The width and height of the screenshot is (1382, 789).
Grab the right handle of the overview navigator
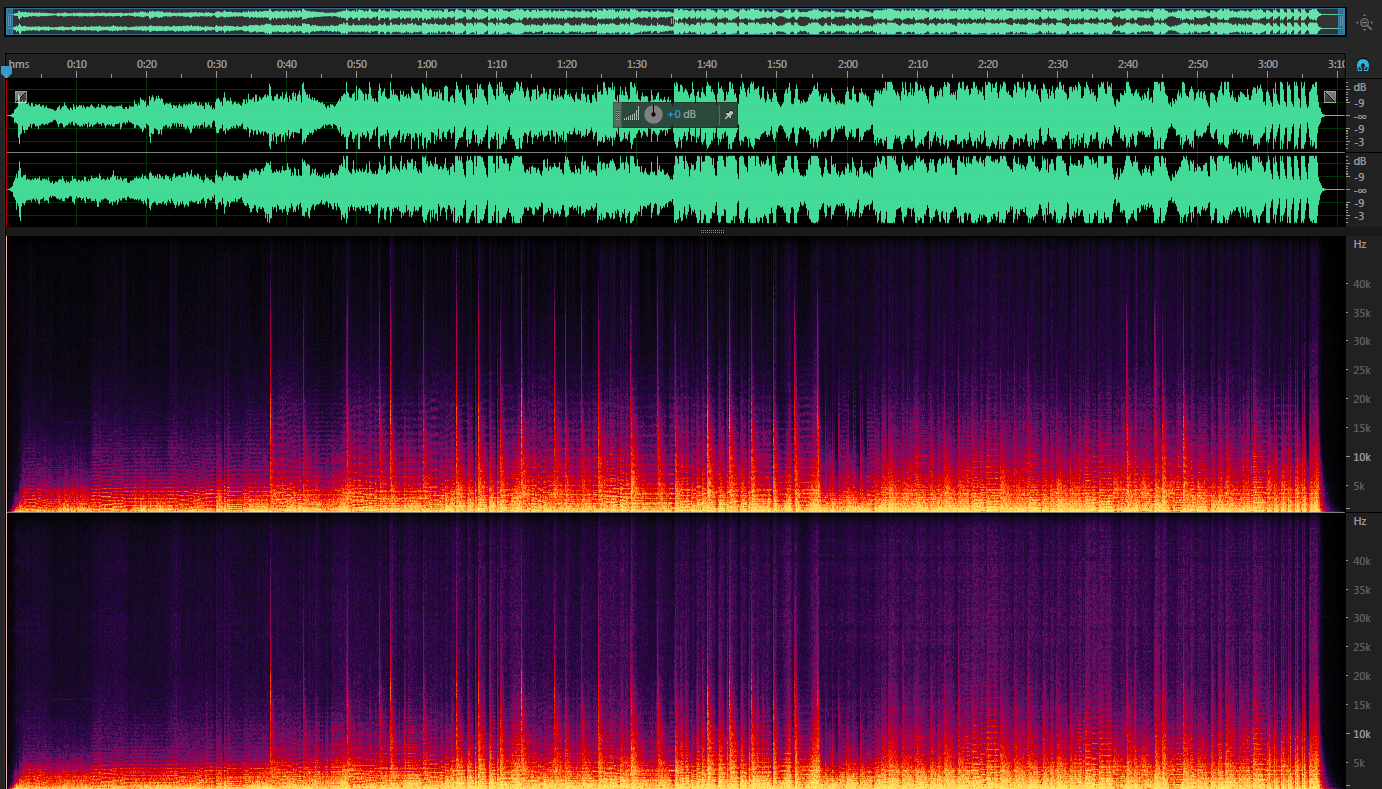pos(1340,21)
